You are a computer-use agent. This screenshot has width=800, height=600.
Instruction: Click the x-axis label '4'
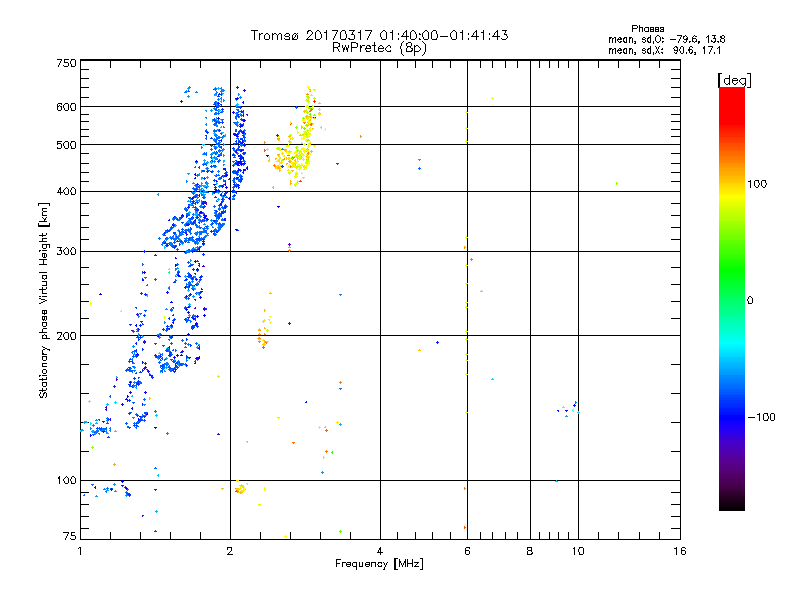pos(380,551)
